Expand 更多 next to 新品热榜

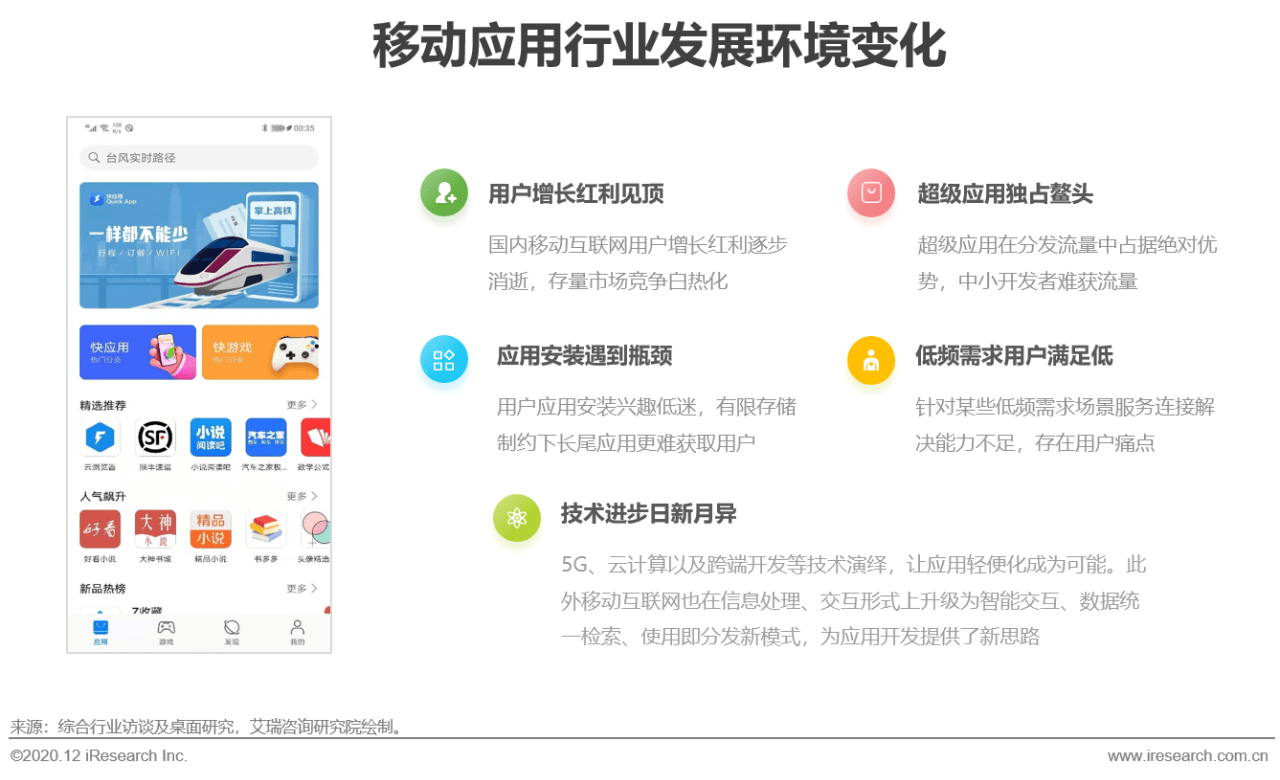[302, 588]
